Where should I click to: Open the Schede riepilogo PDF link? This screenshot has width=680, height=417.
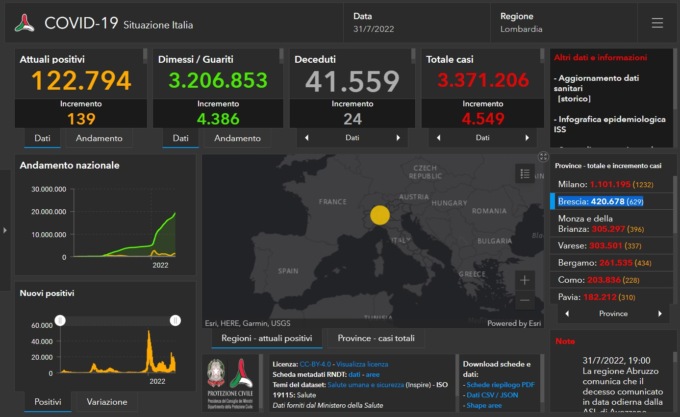click(501, 385)
